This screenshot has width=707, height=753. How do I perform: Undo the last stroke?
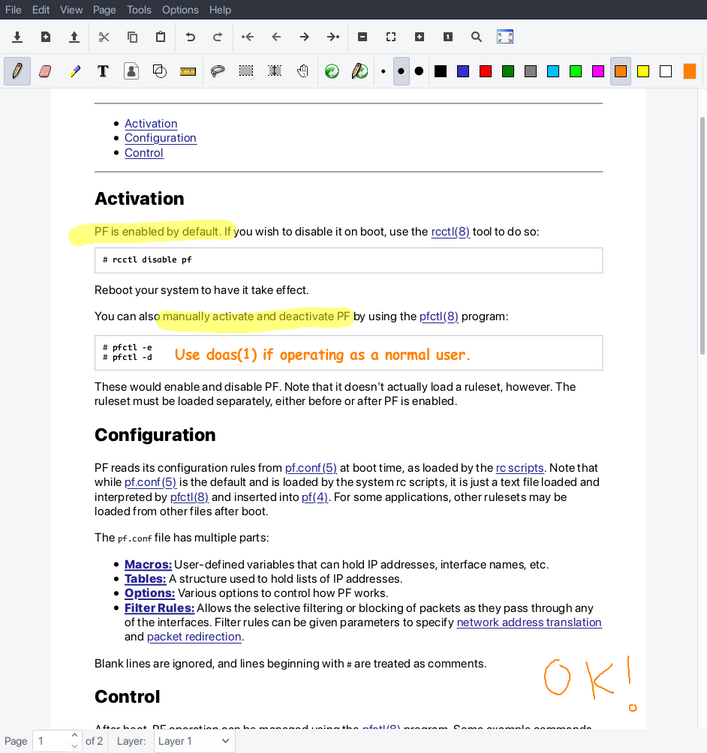[x=190, y=37]
